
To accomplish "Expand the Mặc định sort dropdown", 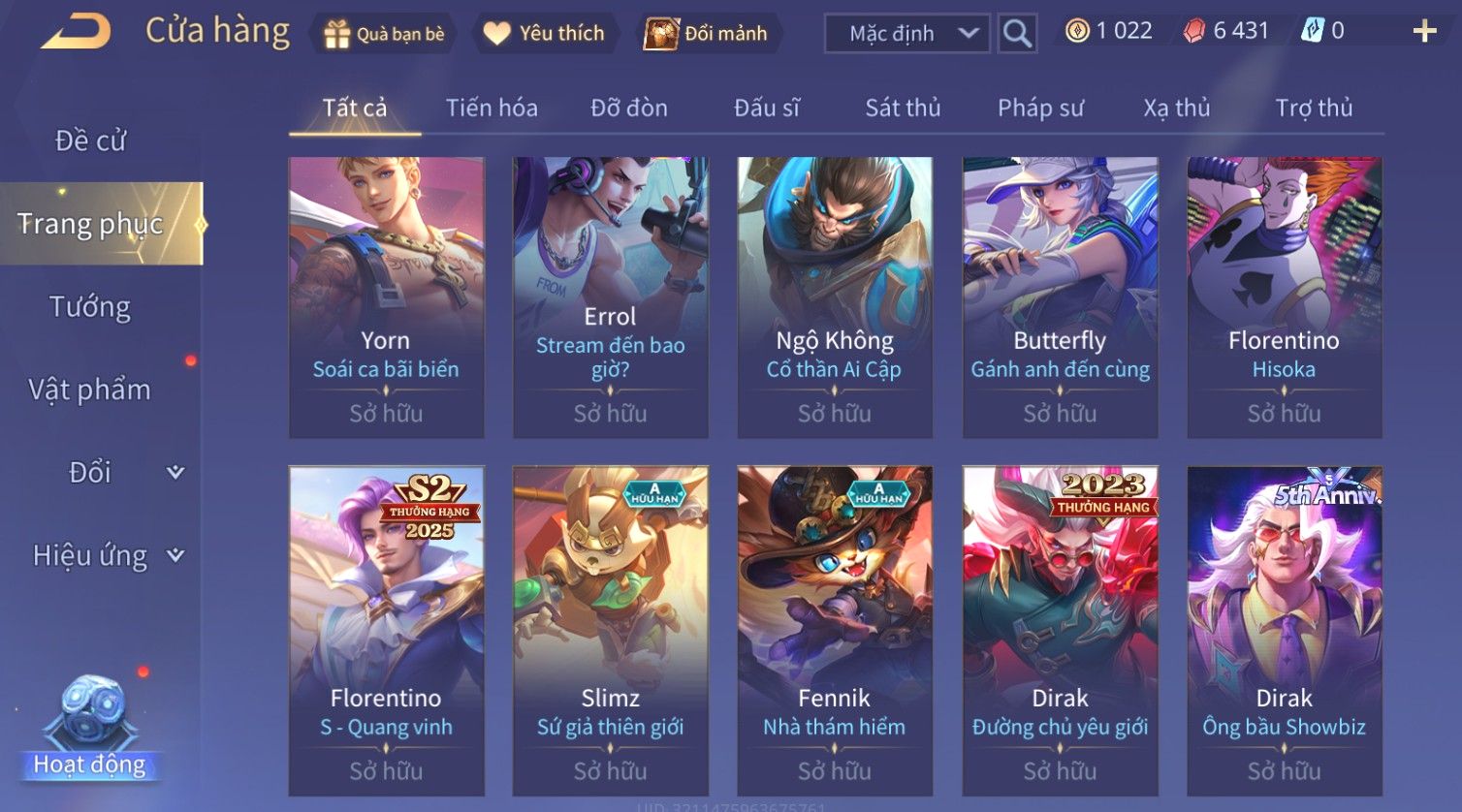I will coord(906,34).
